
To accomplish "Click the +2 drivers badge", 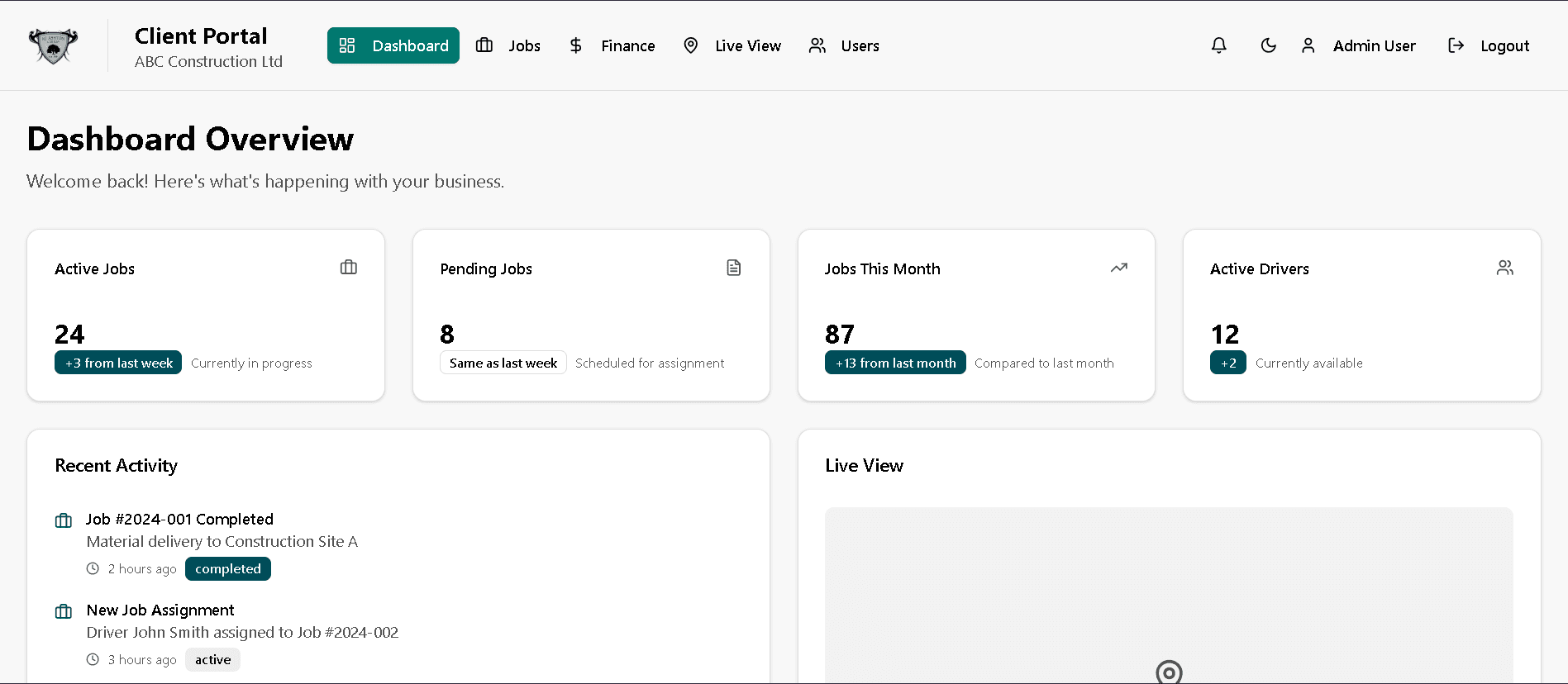I will tap(1228, 363).
